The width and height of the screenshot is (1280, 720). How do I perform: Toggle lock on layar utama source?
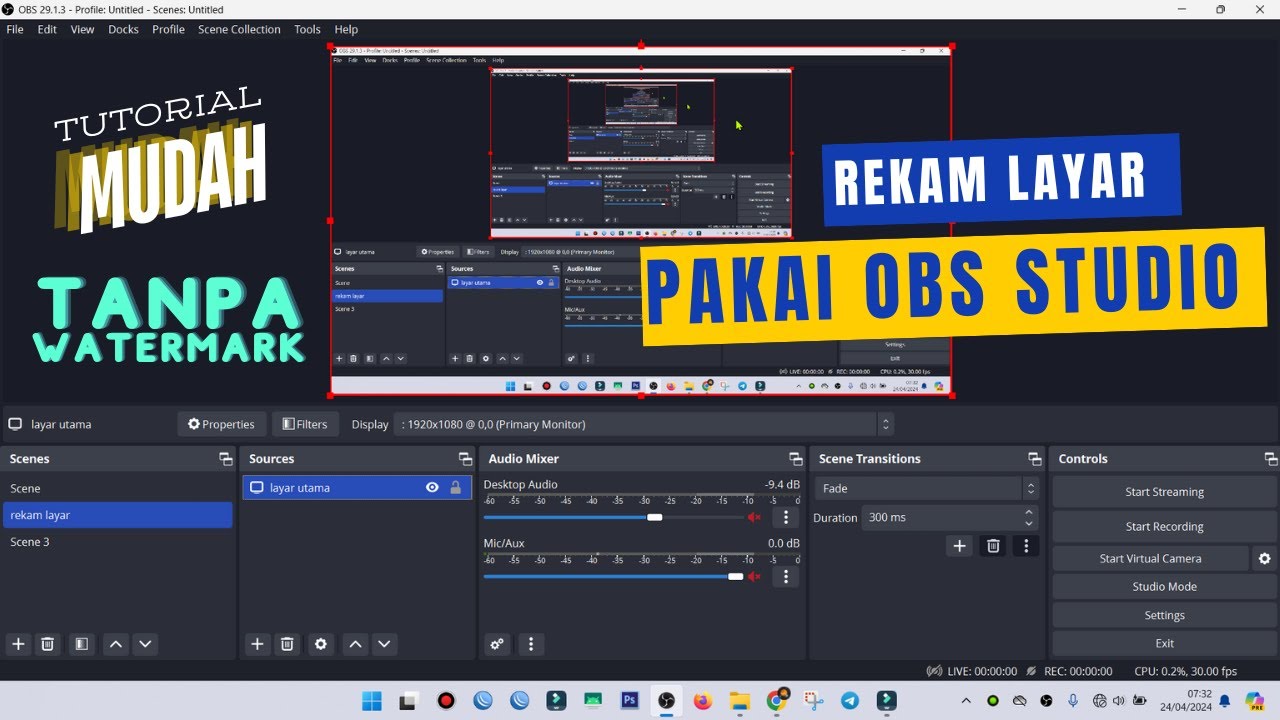pos(456,488)
